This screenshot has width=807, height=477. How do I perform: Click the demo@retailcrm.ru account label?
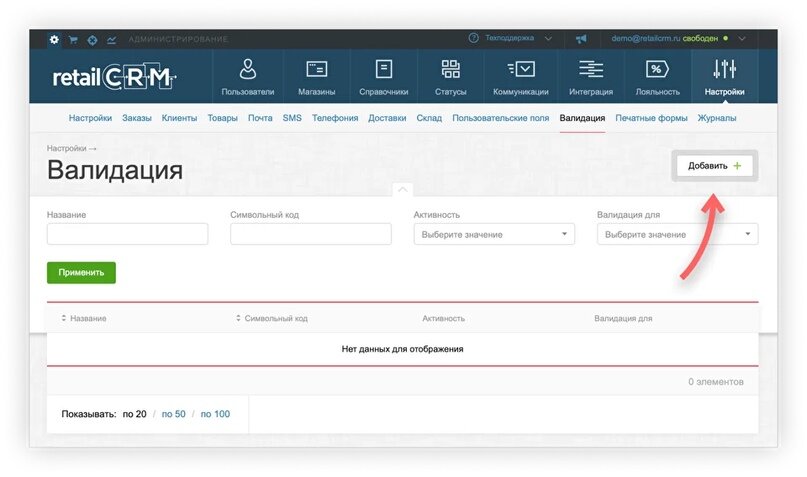tap(645, 39)
